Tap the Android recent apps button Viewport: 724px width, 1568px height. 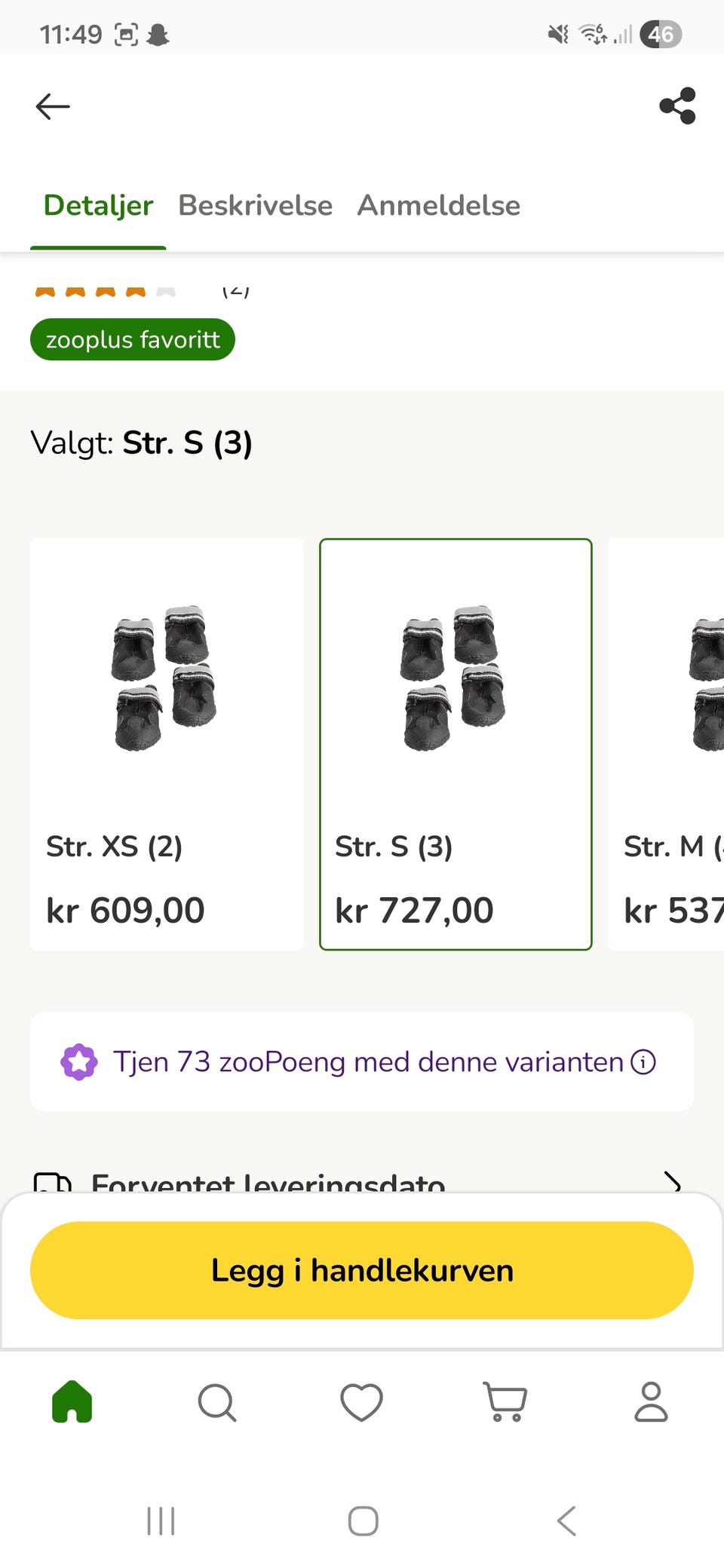161,1521
